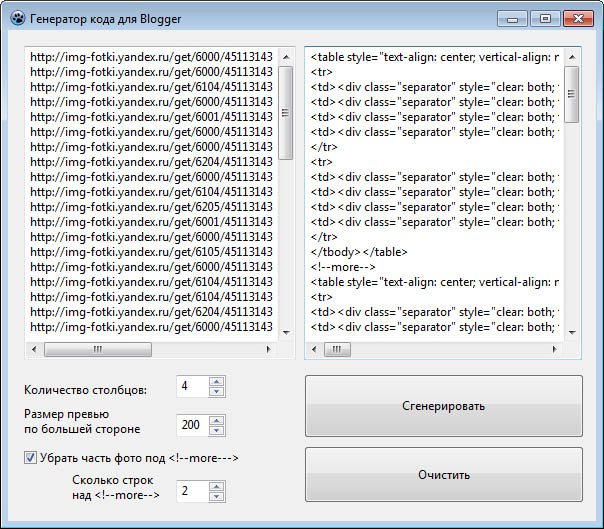
Task: Increase Количество столбцов value with up arrow
Action: click(x=216, y=381)
